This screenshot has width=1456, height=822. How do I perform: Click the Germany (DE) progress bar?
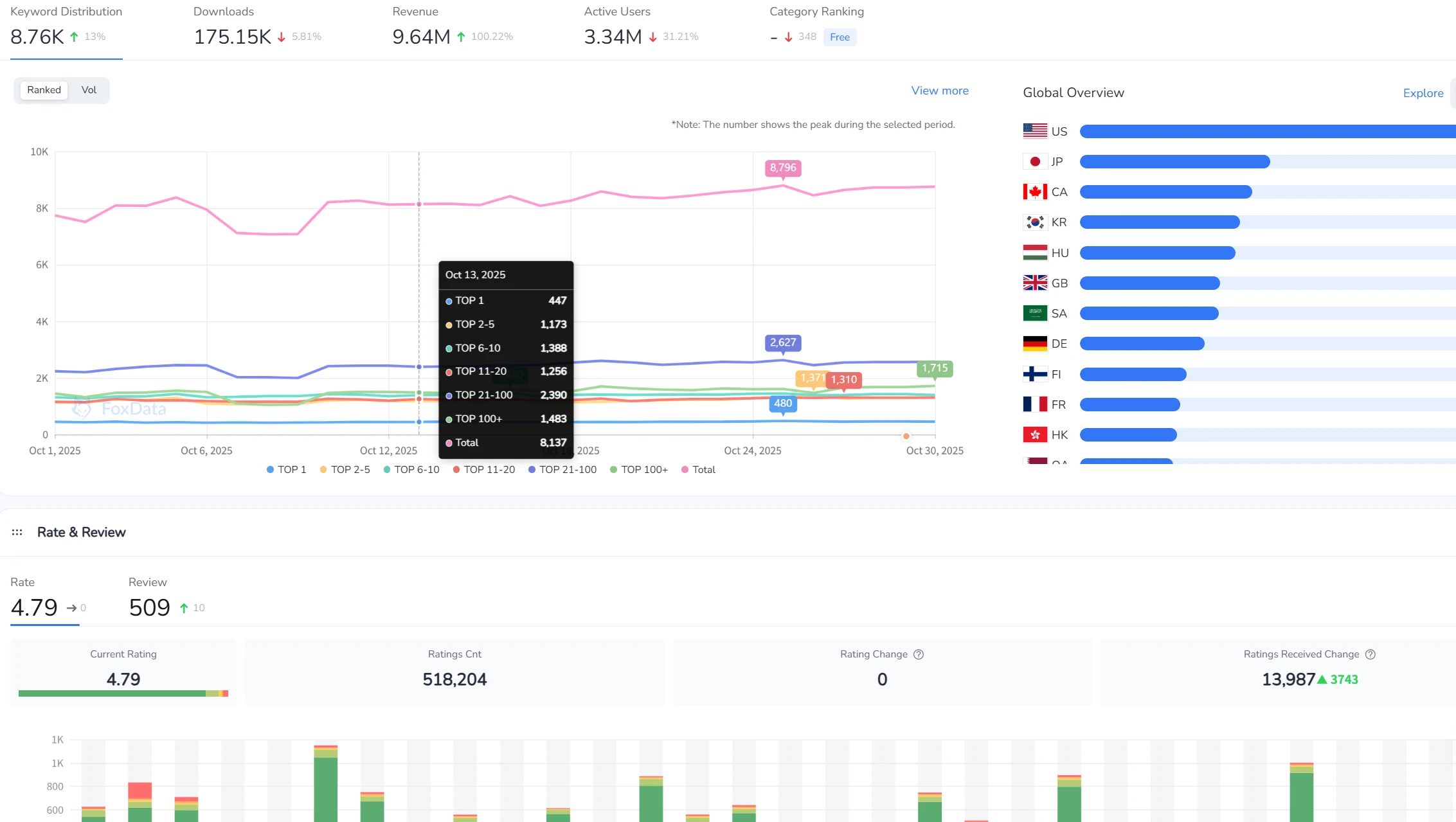(1142, 344)
